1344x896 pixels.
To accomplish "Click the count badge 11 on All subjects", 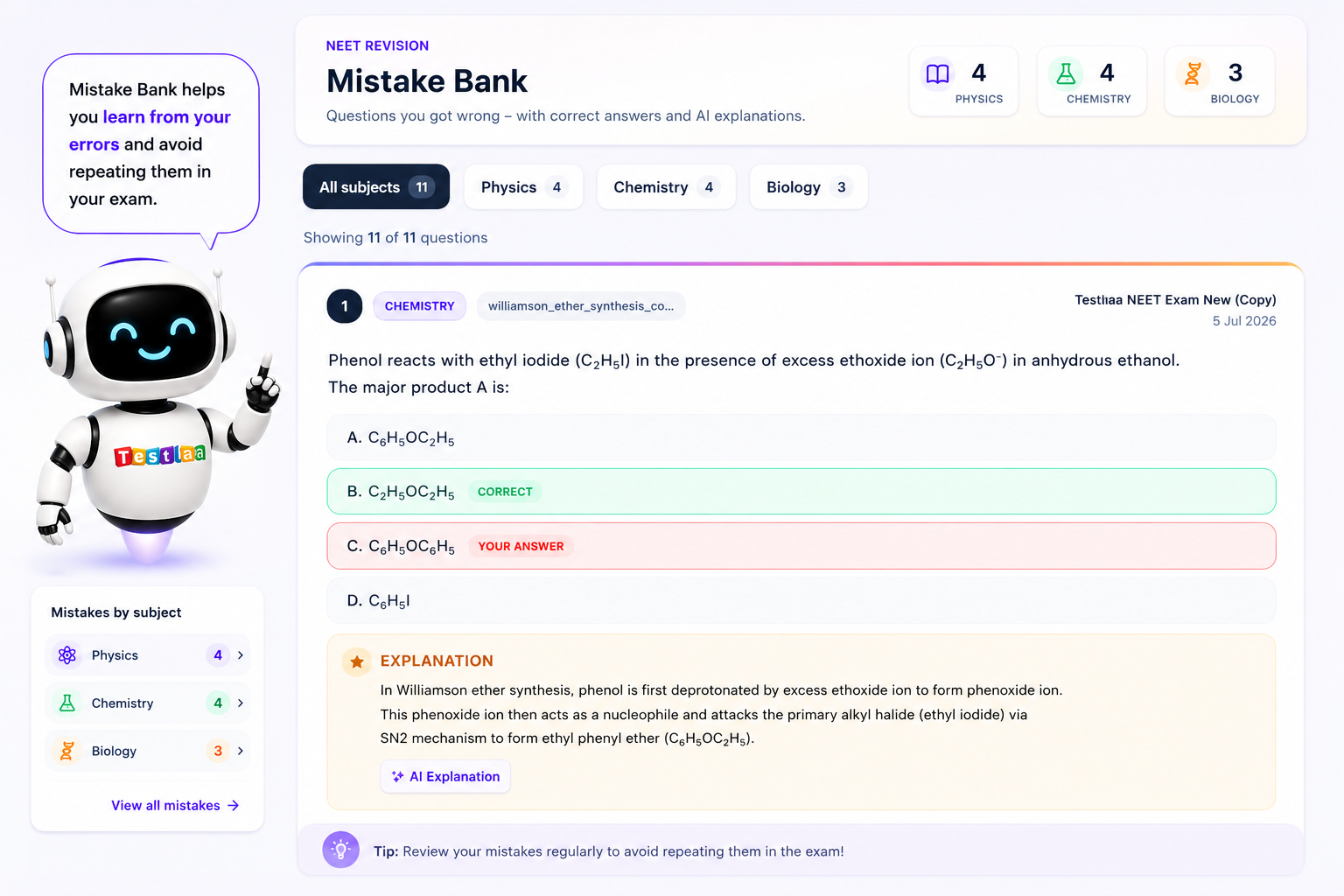I will coord(422,187).
